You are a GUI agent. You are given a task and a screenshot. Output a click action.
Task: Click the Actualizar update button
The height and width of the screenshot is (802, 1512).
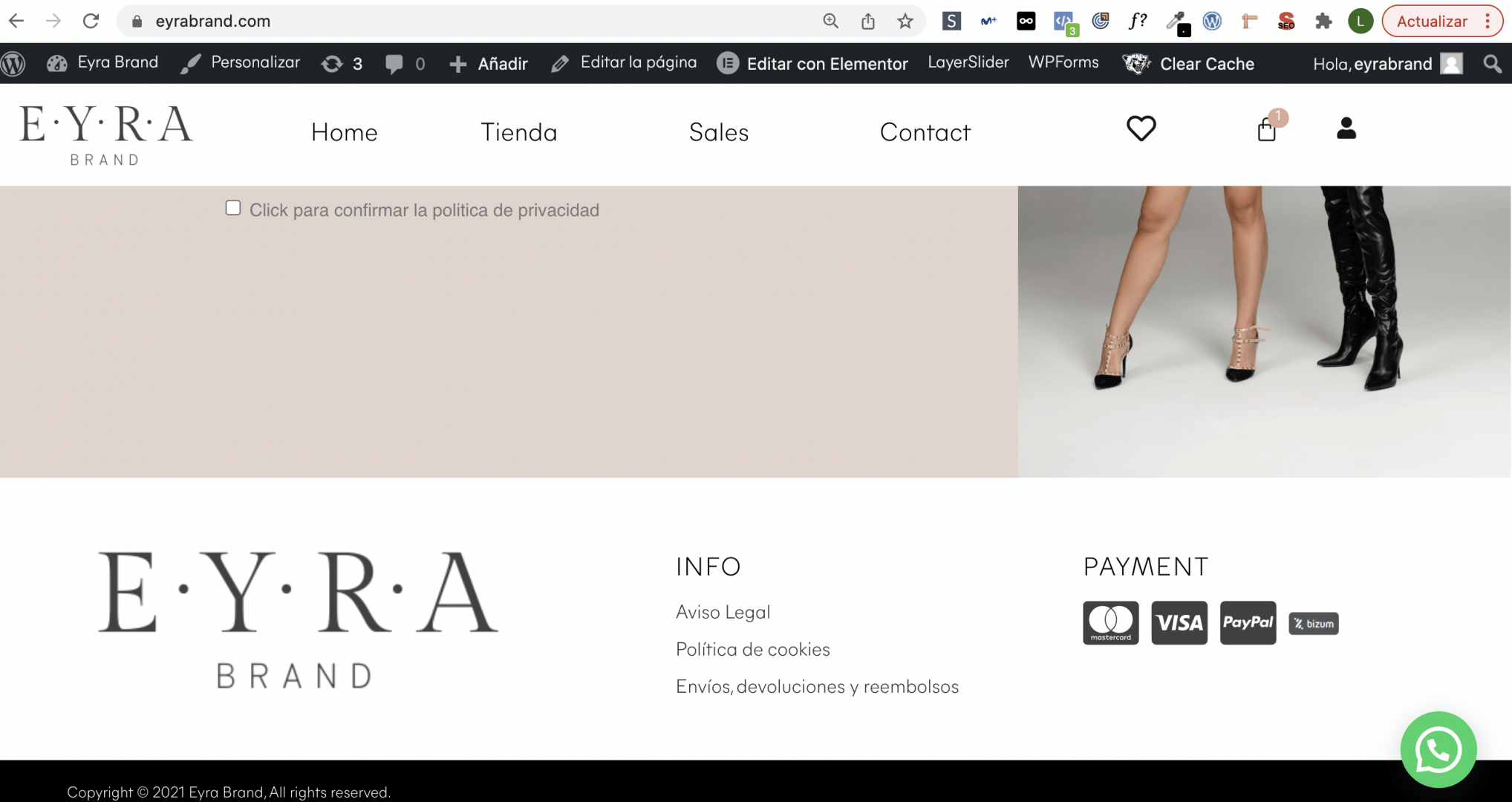pyautogui.click(x=1432, y=21)
